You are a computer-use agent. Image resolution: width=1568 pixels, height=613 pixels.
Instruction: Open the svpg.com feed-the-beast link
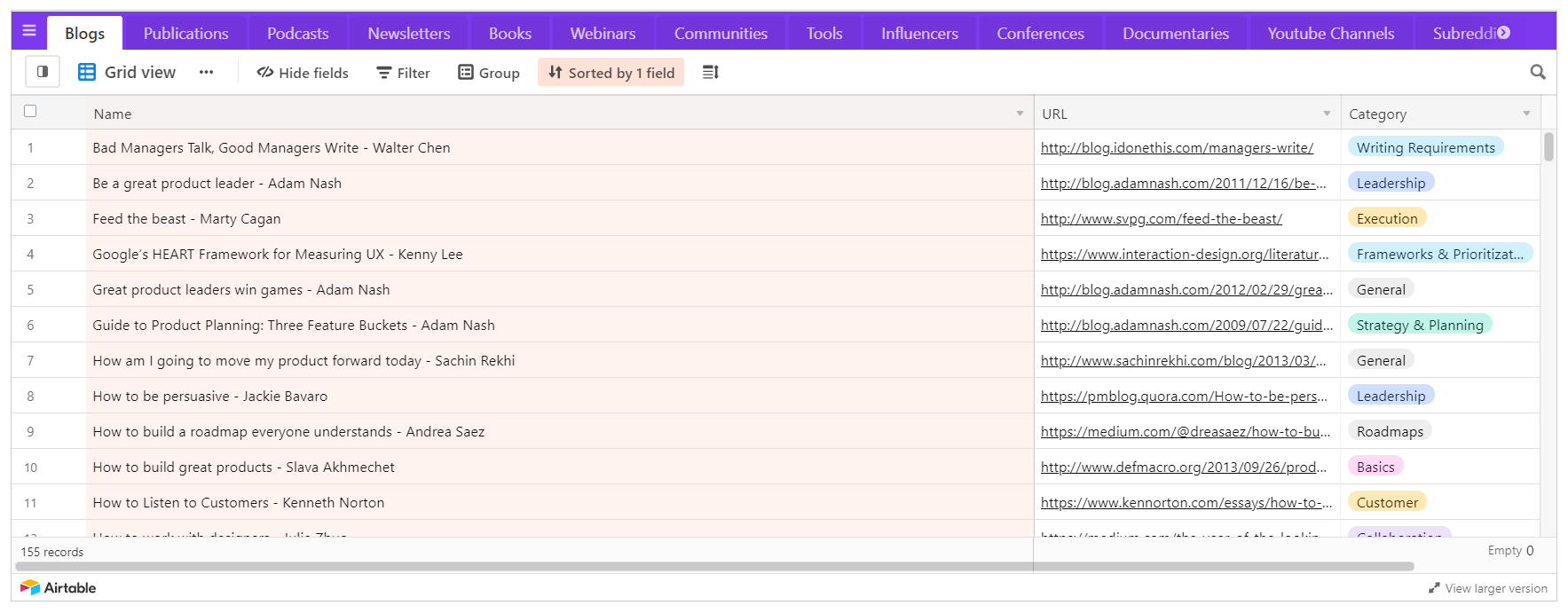(1161, 218)
